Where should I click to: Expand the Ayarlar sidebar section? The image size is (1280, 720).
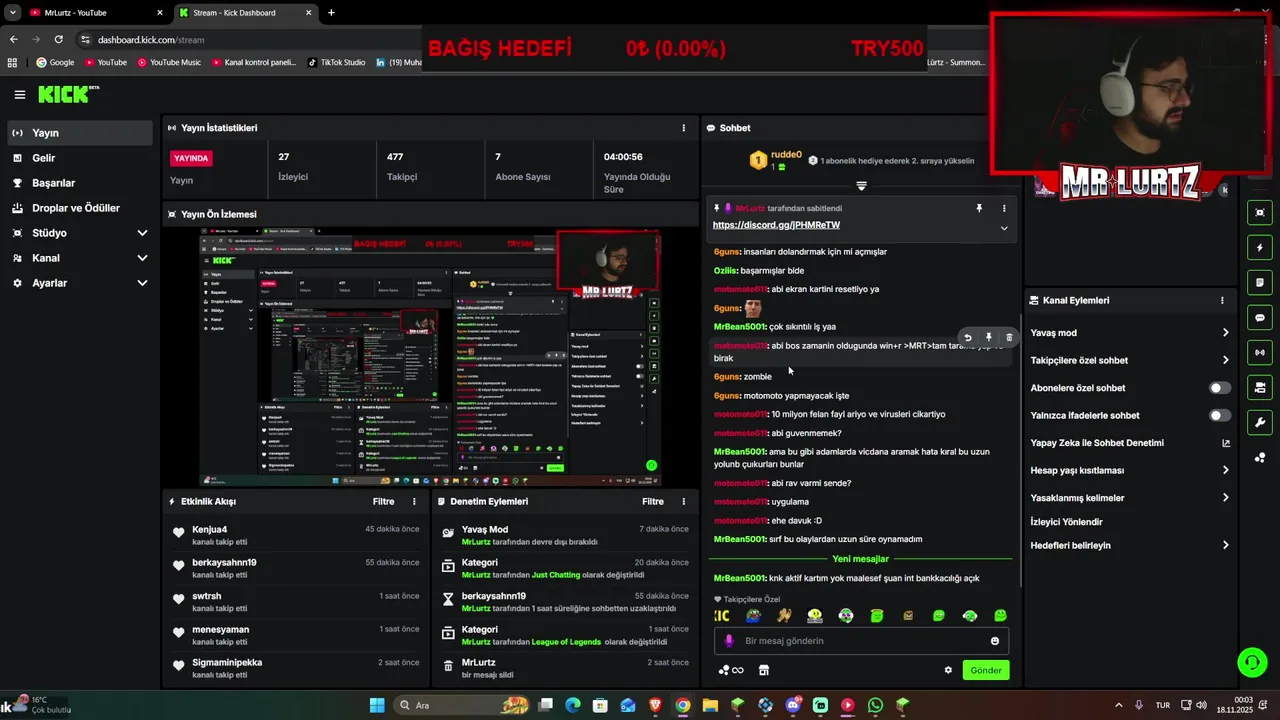(x=142, y=283)
